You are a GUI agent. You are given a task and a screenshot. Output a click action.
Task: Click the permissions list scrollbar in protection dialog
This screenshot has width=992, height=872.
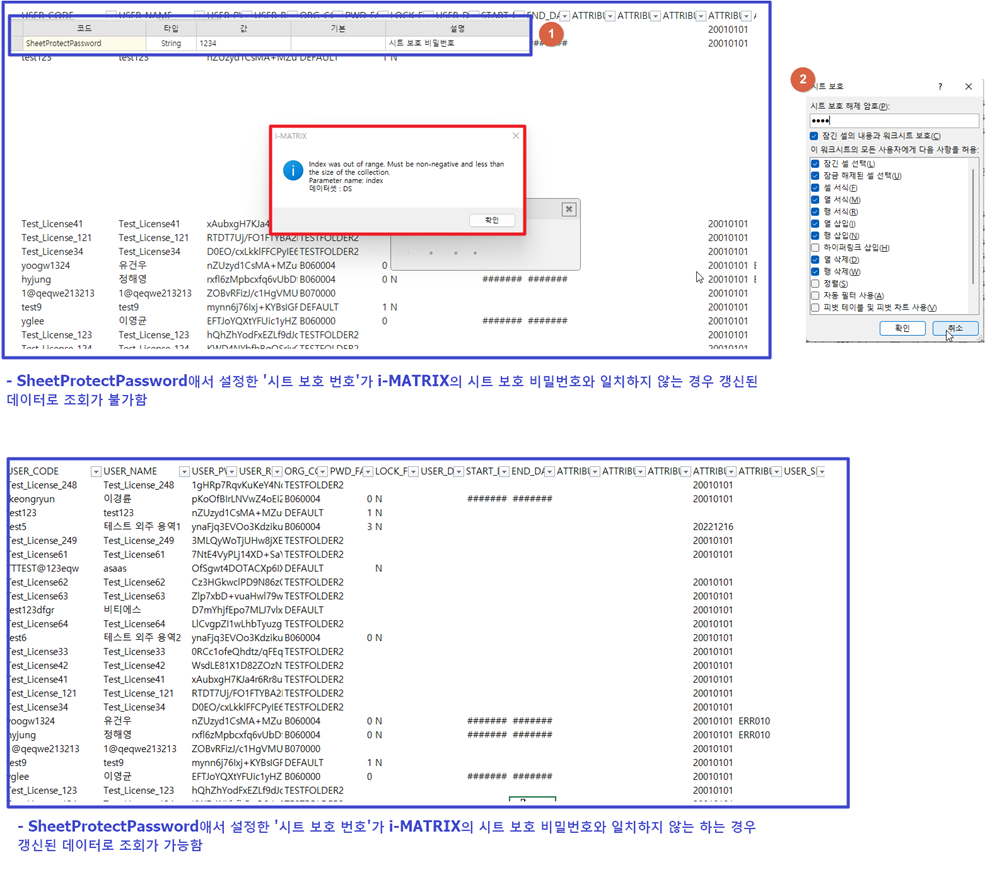(974, 226)
